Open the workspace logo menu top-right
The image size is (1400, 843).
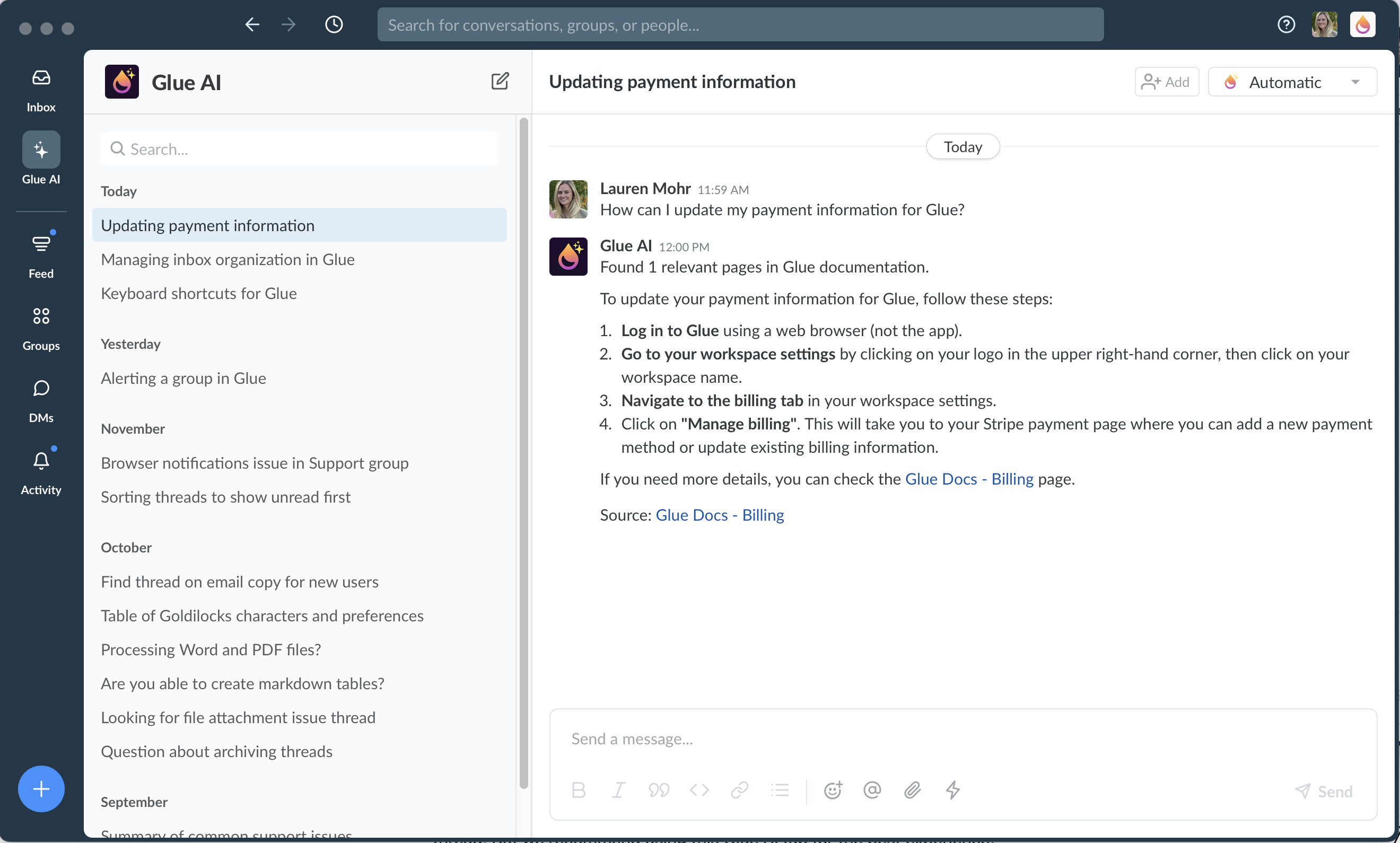coord(1362,24)
